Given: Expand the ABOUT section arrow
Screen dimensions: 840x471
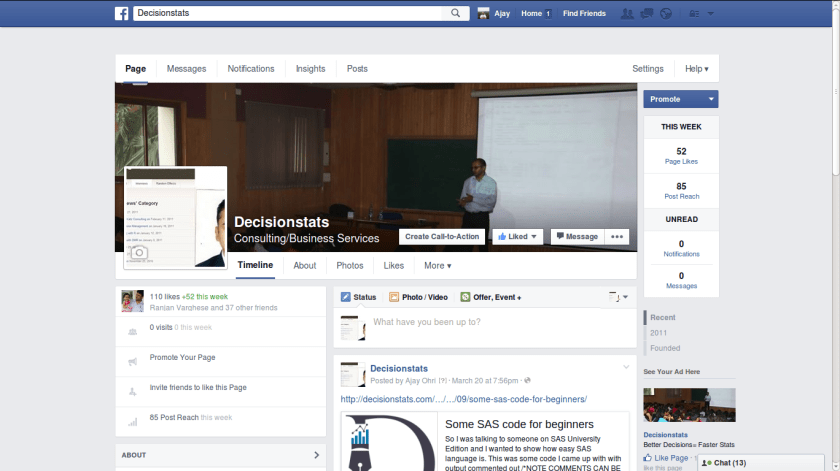Looking at the screenshot, I should point(317,455).
